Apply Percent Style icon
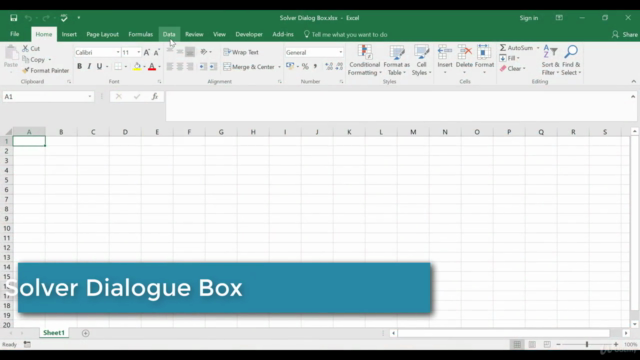Viewport: 640px width, 360px height. (305, 67)
